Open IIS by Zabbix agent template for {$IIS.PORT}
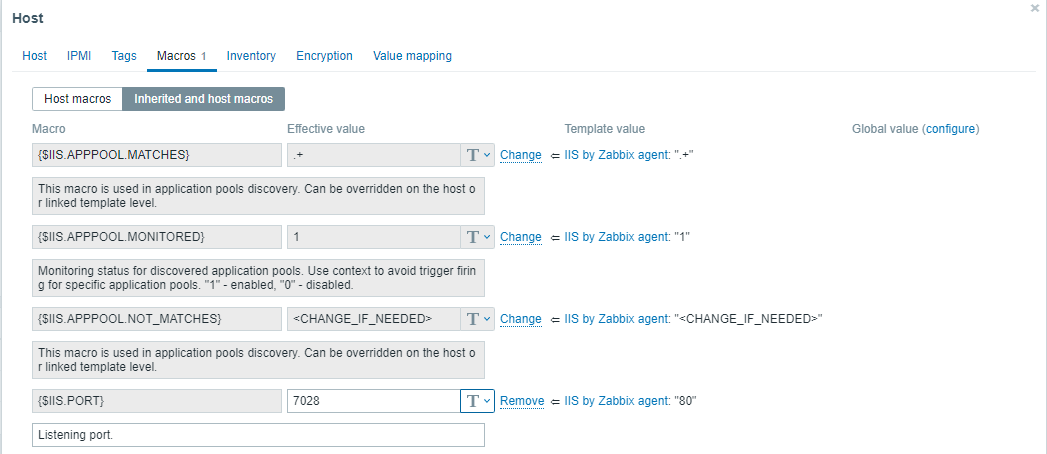 click(x=615, y=401)
